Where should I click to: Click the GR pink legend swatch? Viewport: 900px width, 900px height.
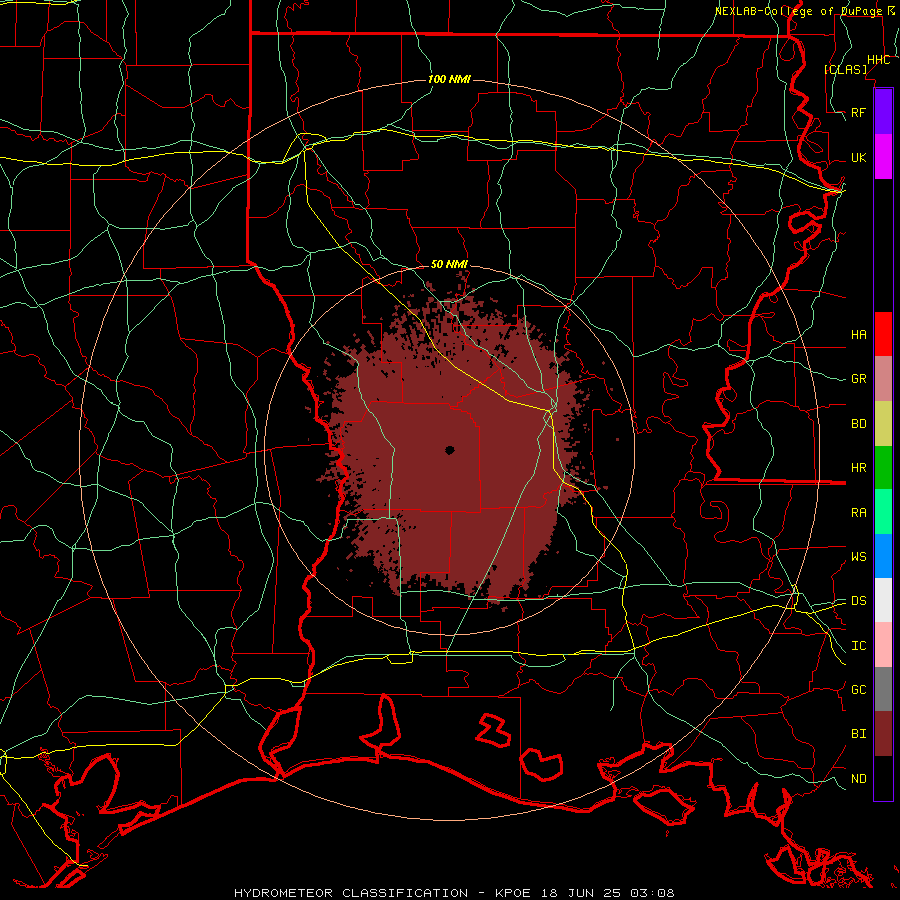click(883, 379)
